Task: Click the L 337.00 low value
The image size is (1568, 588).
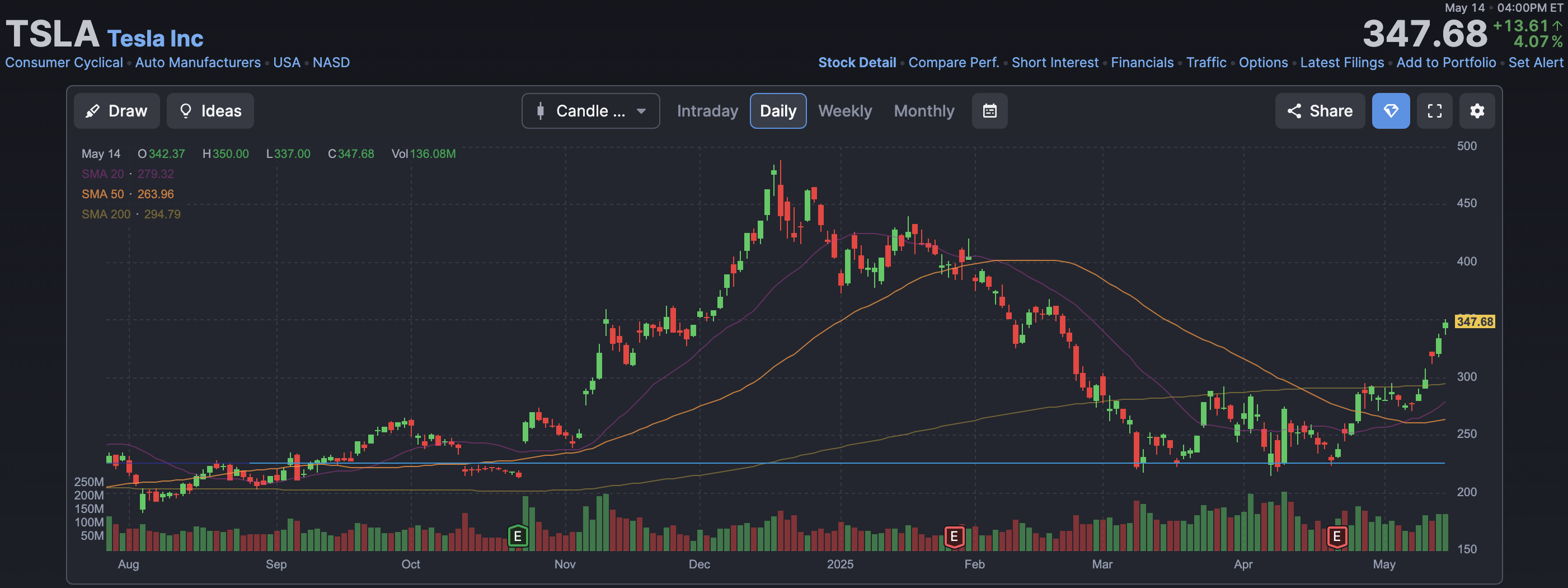Action: click(289, 153)
